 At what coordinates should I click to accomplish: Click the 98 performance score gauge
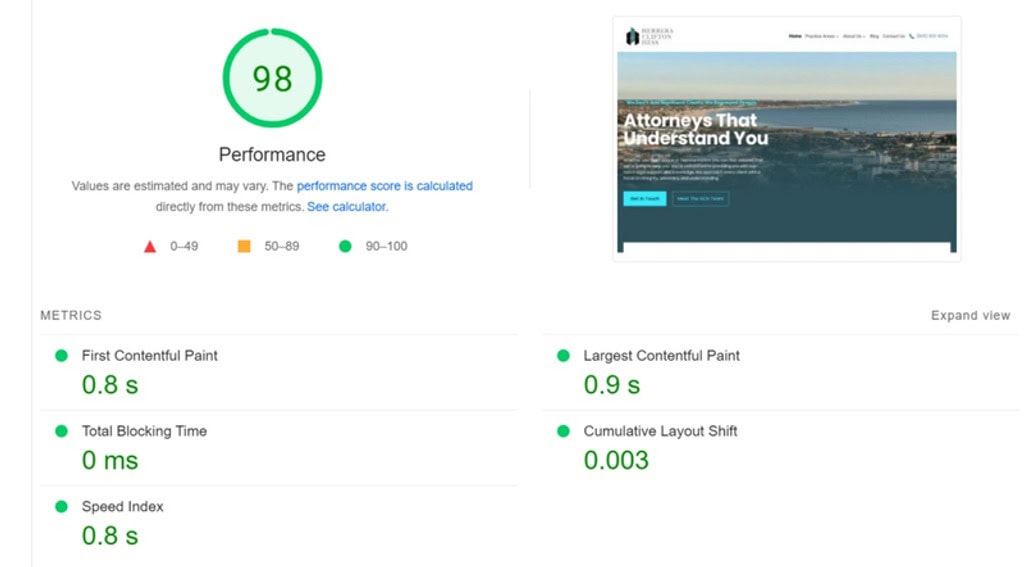tap(272, 78)
